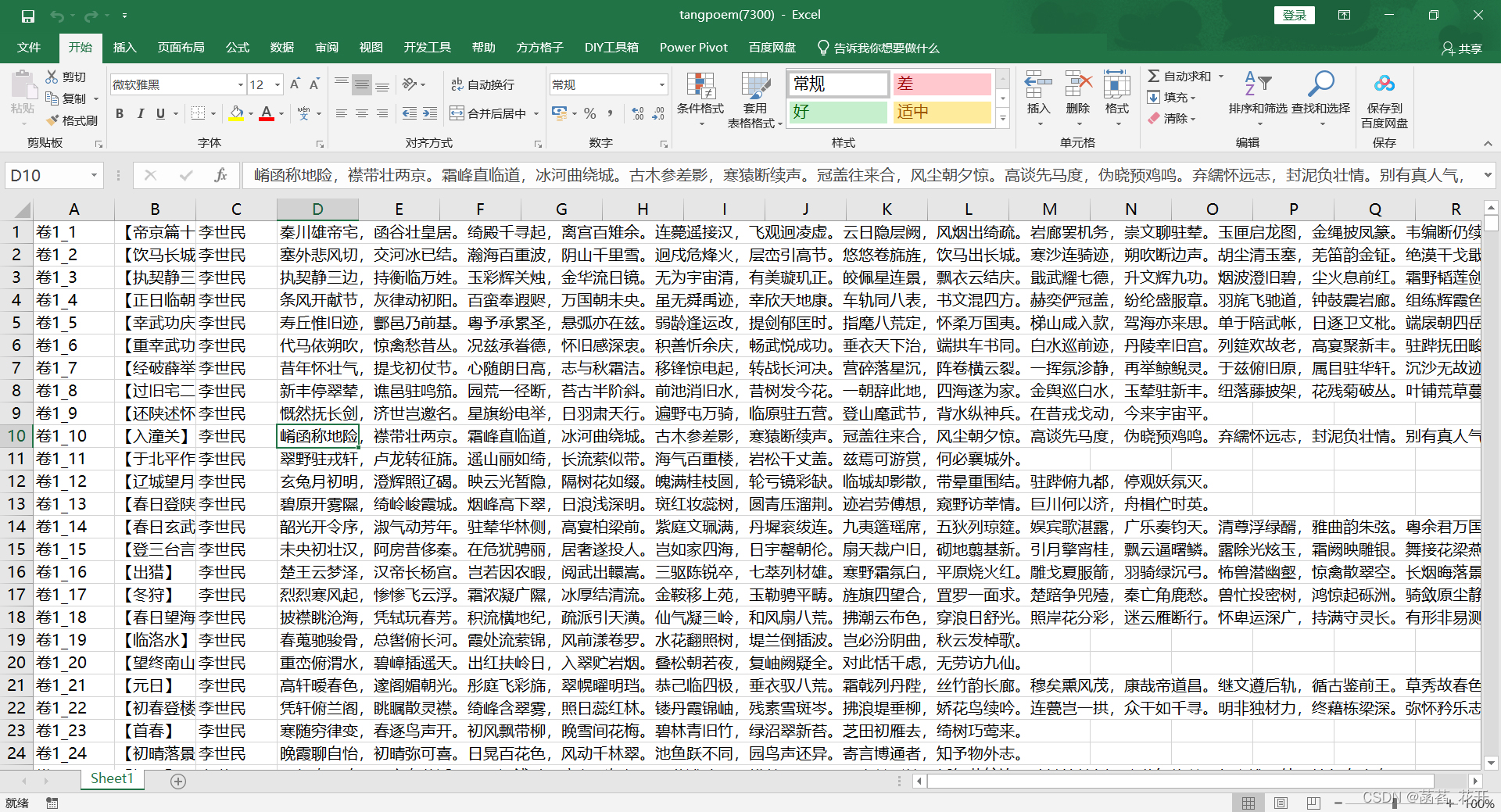This screenshot has width=1501, height=812.
Task: Toggle align right button
Action: (x=382, y=113)
